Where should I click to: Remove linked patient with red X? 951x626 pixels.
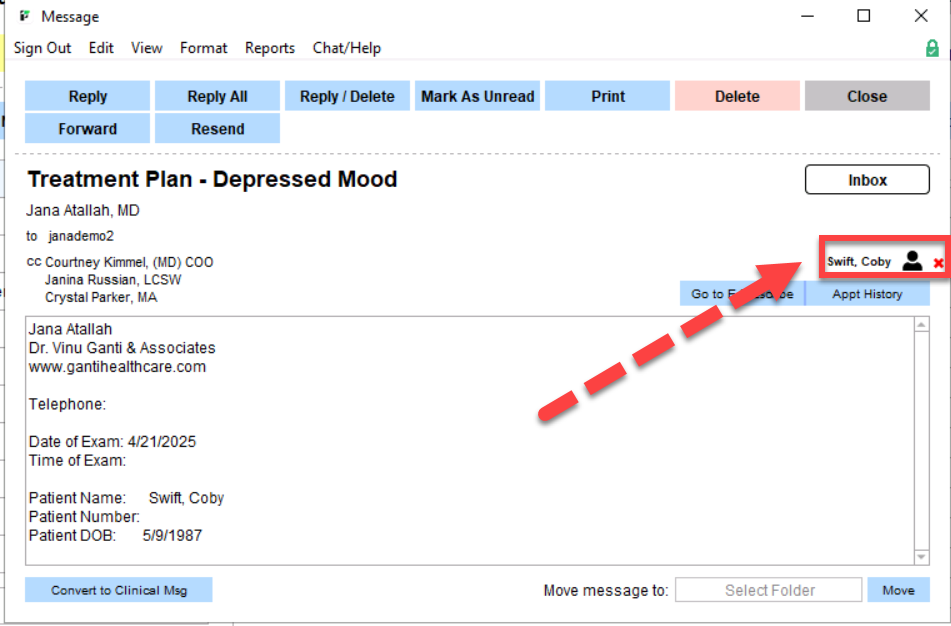pyautogui.click(x=938, y=263)
